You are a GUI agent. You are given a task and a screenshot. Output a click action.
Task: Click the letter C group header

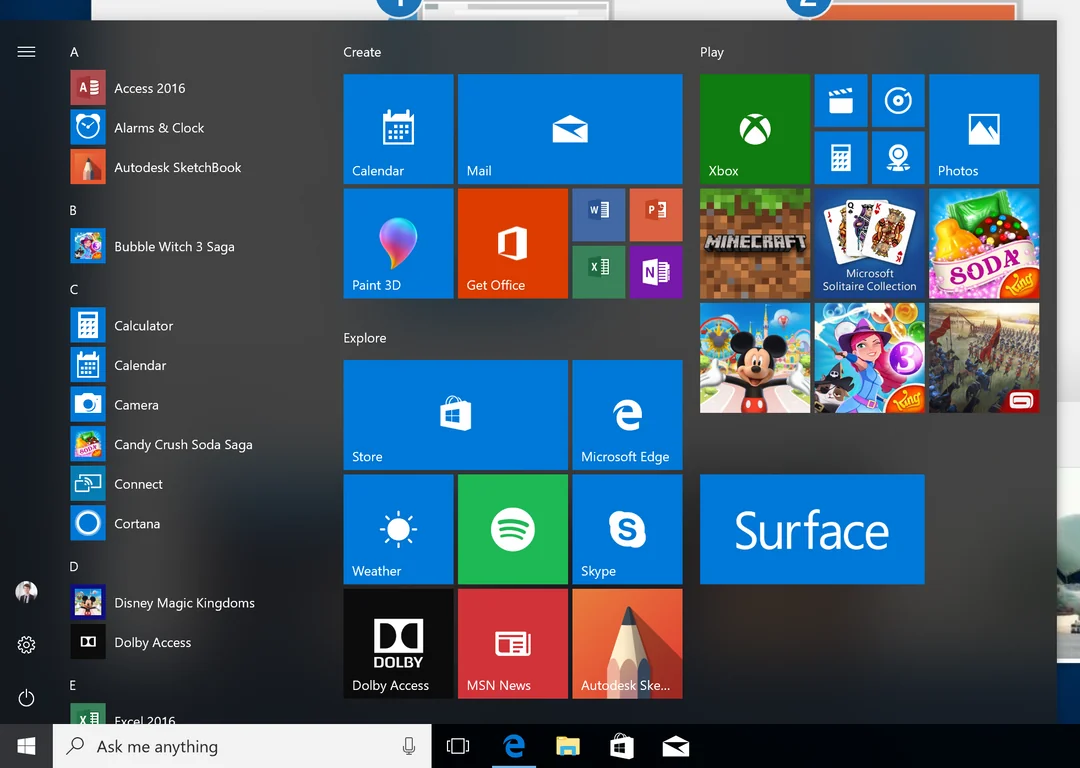pyautogui.click(x=74, y=290)
